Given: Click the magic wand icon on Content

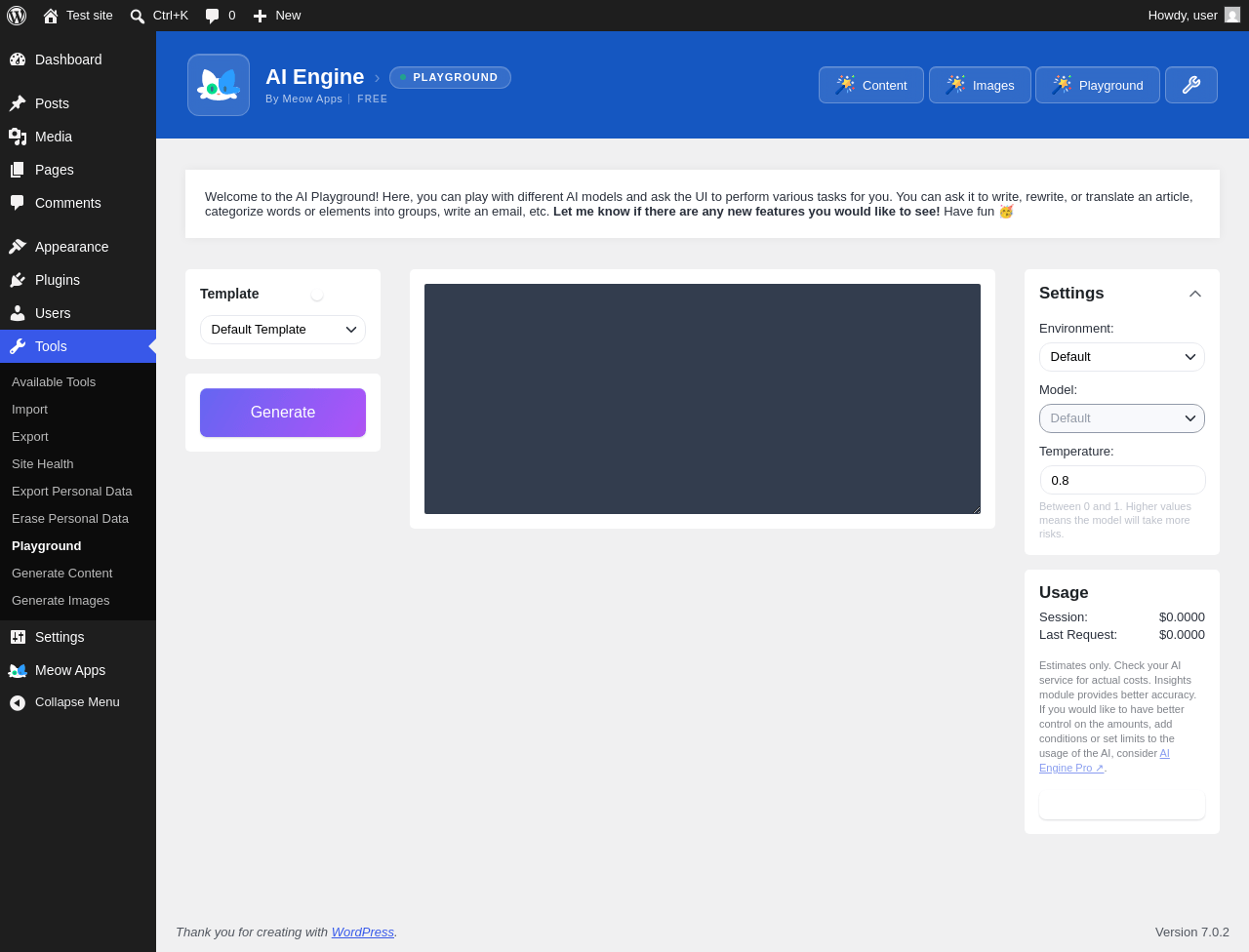Looking at the screenshot, I should (845, 85).
